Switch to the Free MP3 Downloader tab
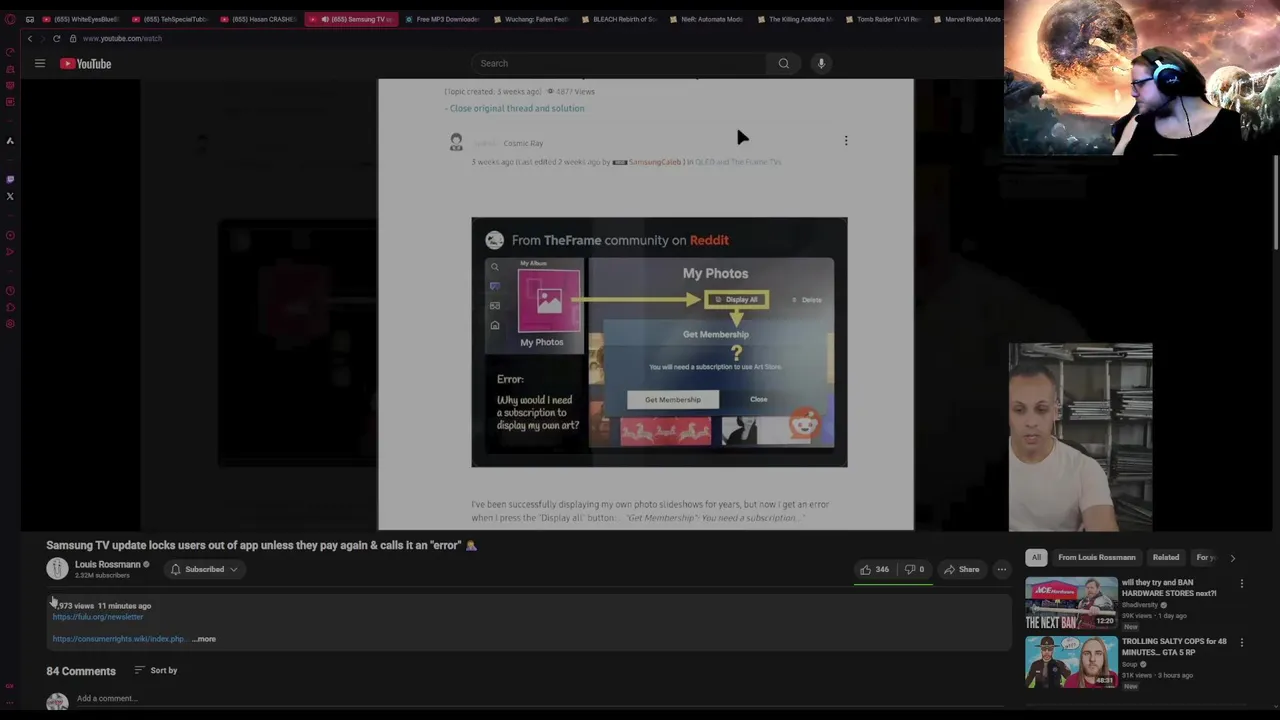The width and height of the screenshot is (1280, 720). [442, 19]
